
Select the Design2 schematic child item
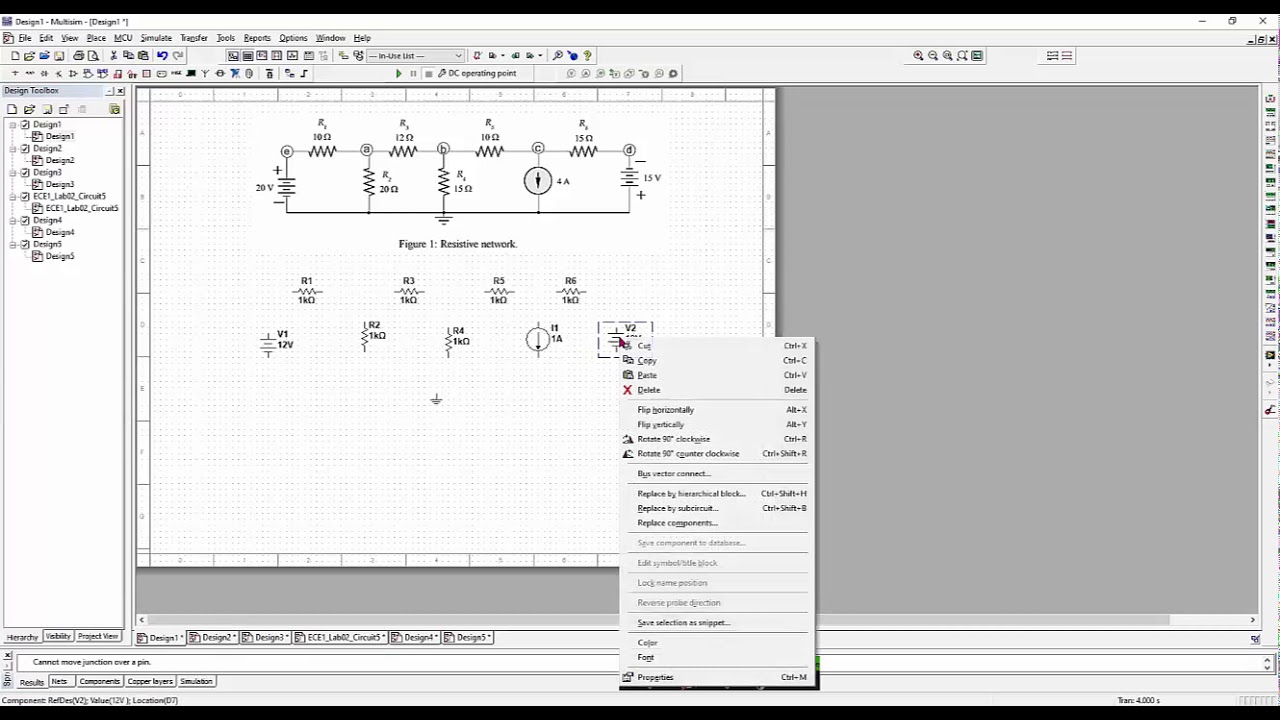point(59,160)
